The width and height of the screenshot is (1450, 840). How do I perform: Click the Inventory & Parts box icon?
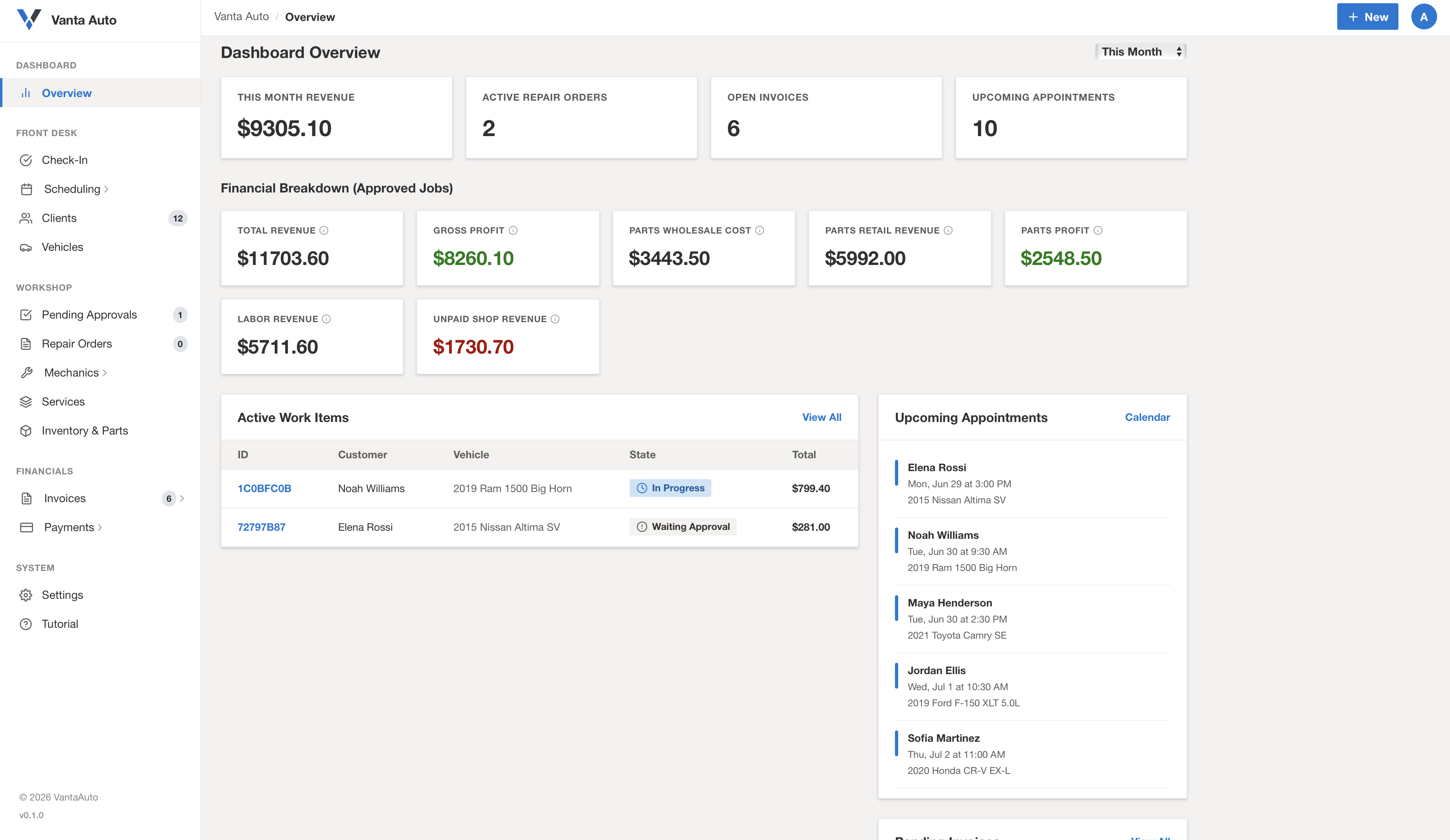click(x=26, y=431)
